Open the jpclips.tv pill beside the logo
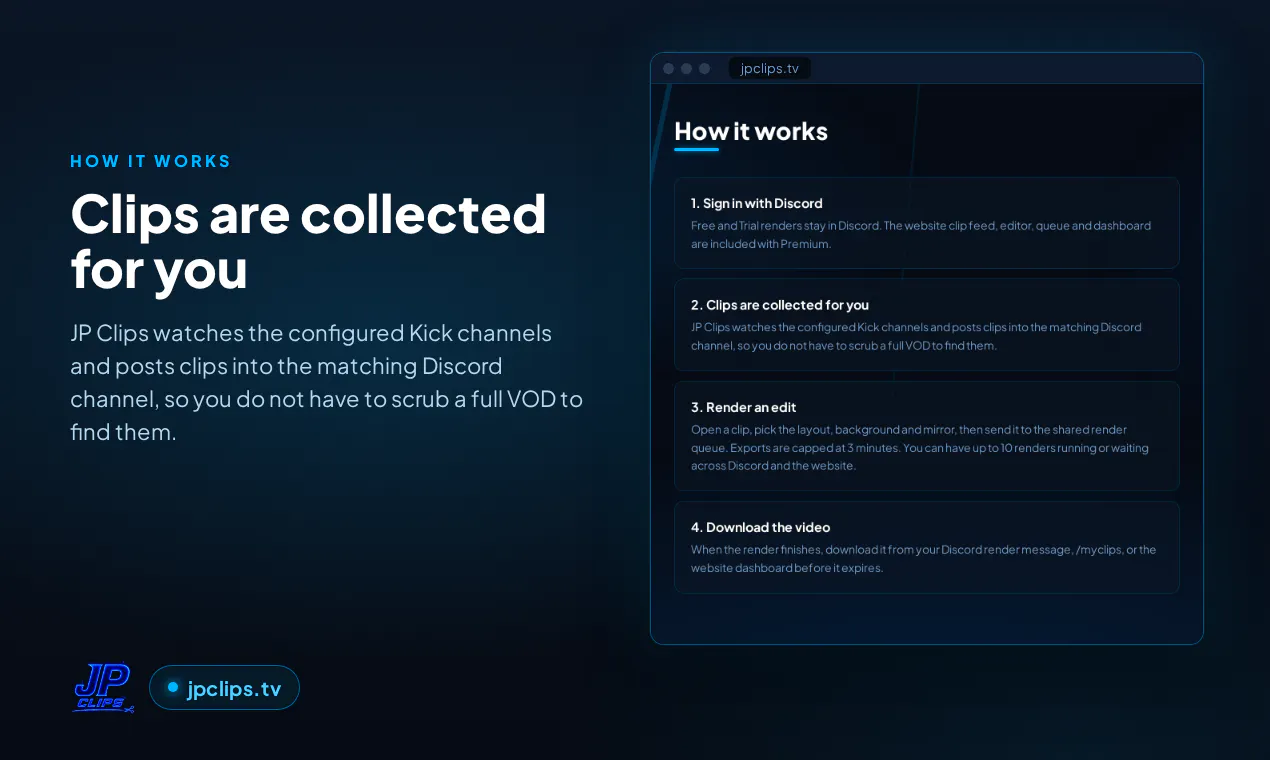This screenshot has width=1270, height=760. (224, 688)
